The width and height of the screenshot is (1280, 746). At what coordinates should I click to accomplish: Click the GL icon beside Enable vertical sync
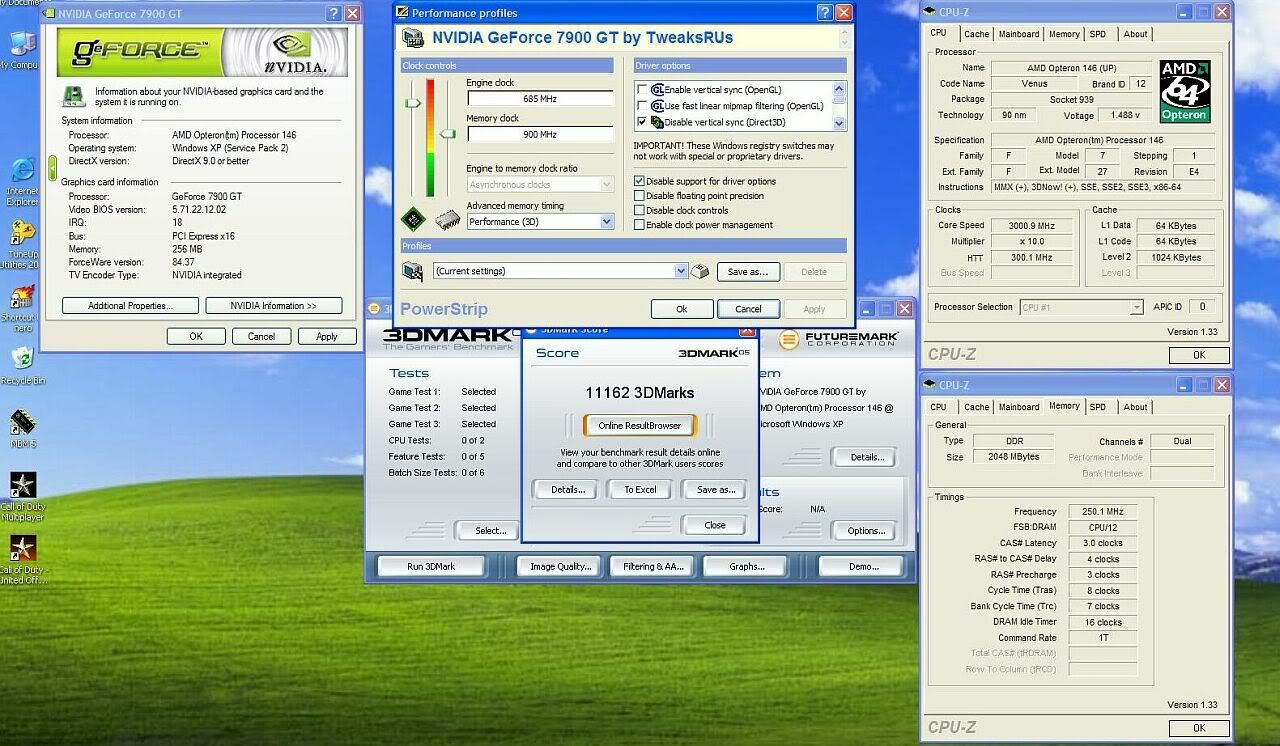coord(658,90)
